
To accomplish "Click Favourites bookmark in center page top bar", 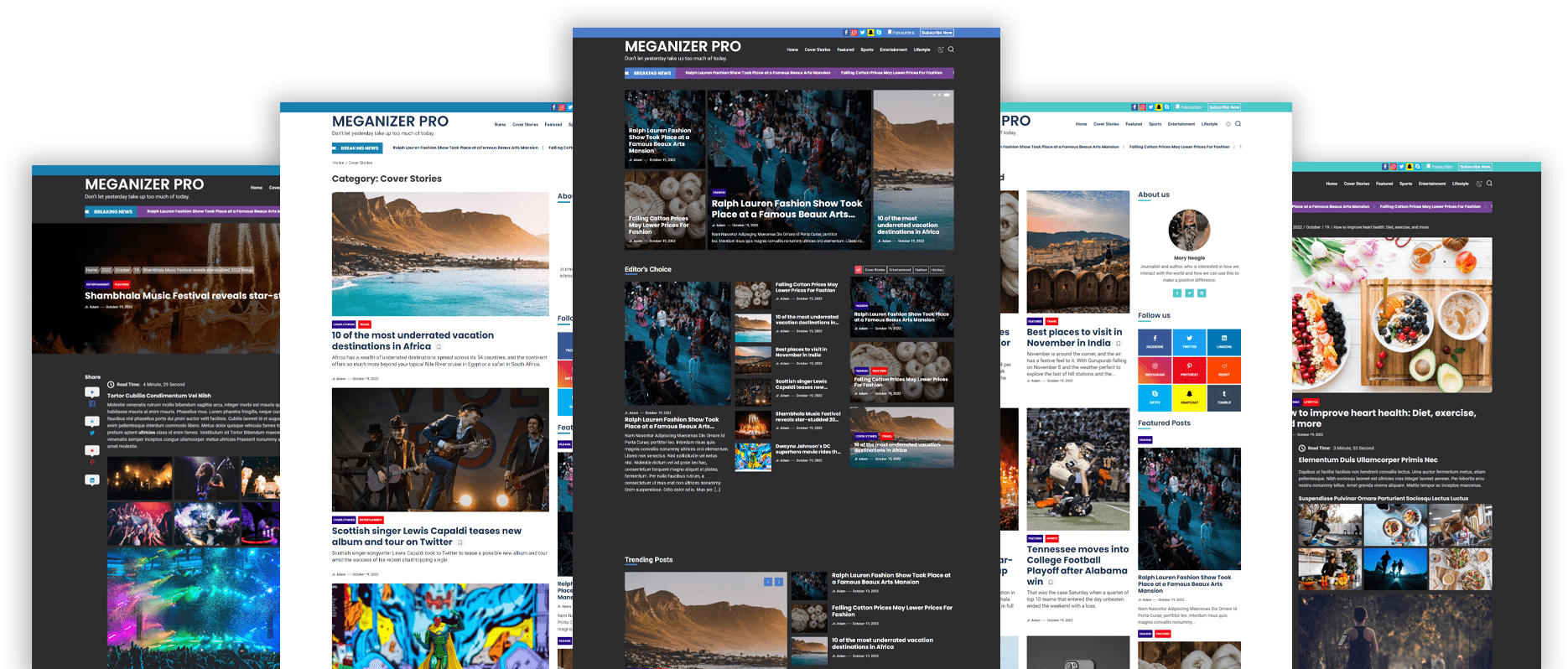I will 901,33.
